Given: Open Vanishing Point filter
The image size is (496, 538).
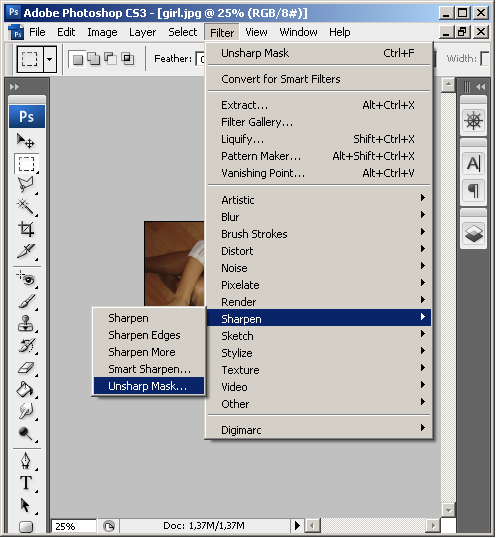Looking at the screenshot, I should [x=319, y=173].
